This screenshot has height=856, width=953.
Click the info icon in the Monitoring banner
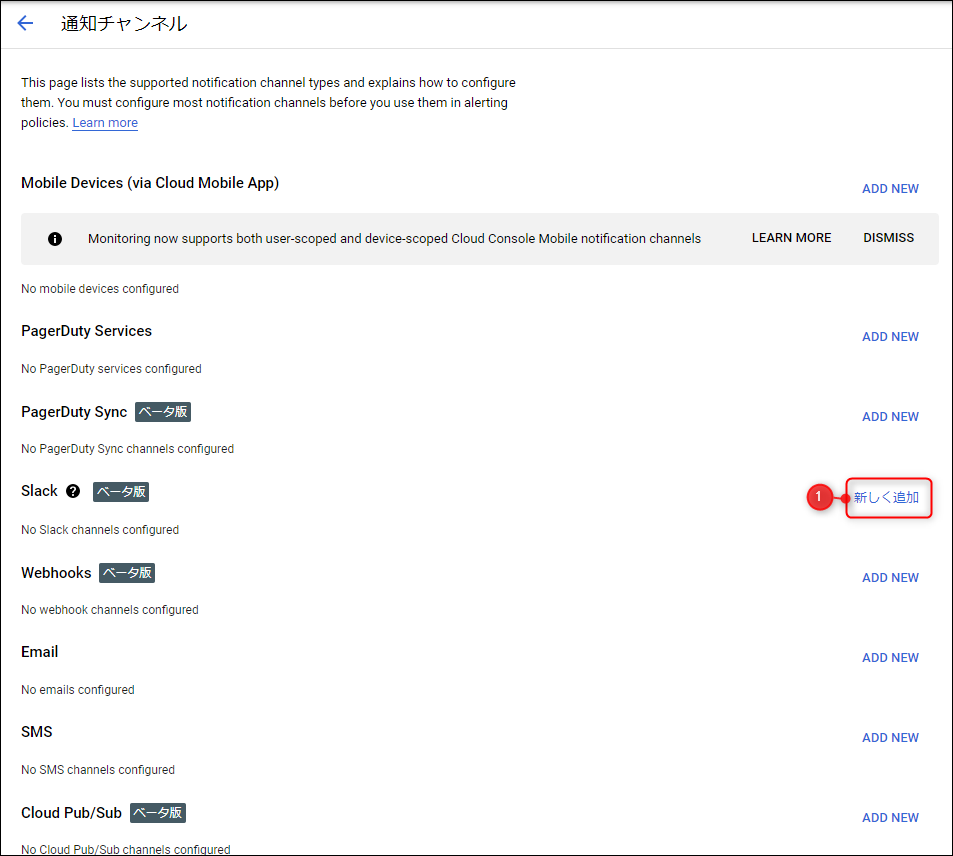click(55, 239)
